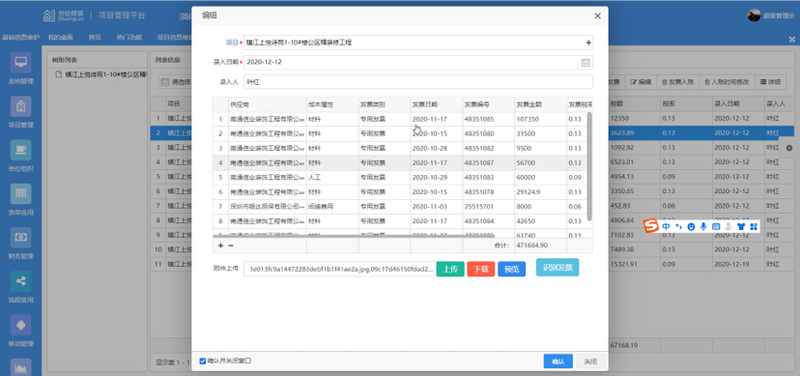Open Sogou skin shirt icon

tap(741, 227)
